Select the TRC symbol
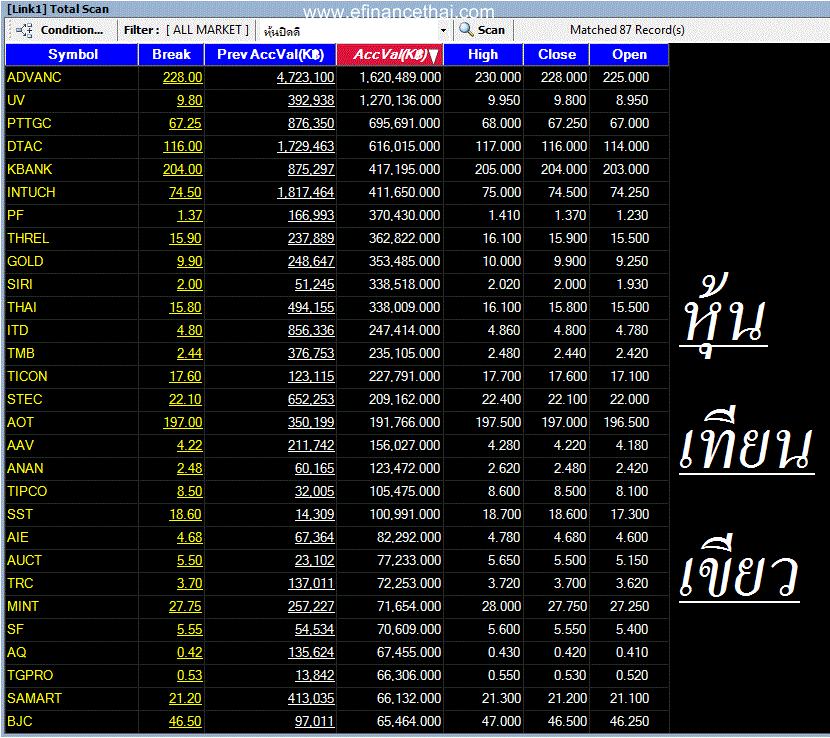830x738 pixels. [20, 584]
